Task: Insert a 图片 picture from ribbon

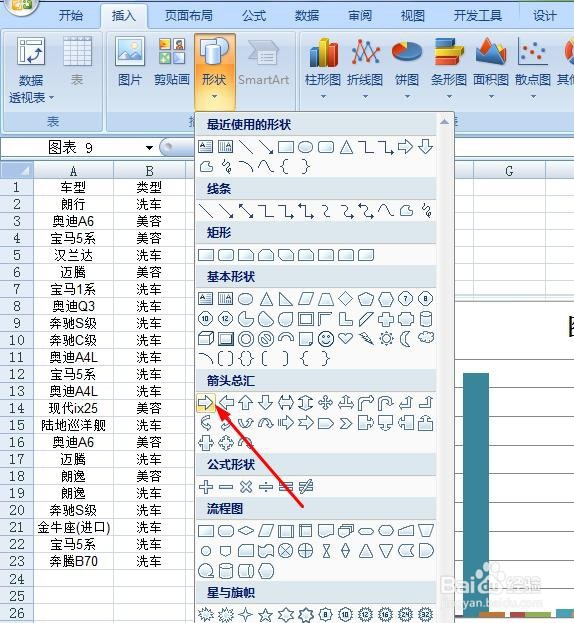Action: (x=130, y=62)
